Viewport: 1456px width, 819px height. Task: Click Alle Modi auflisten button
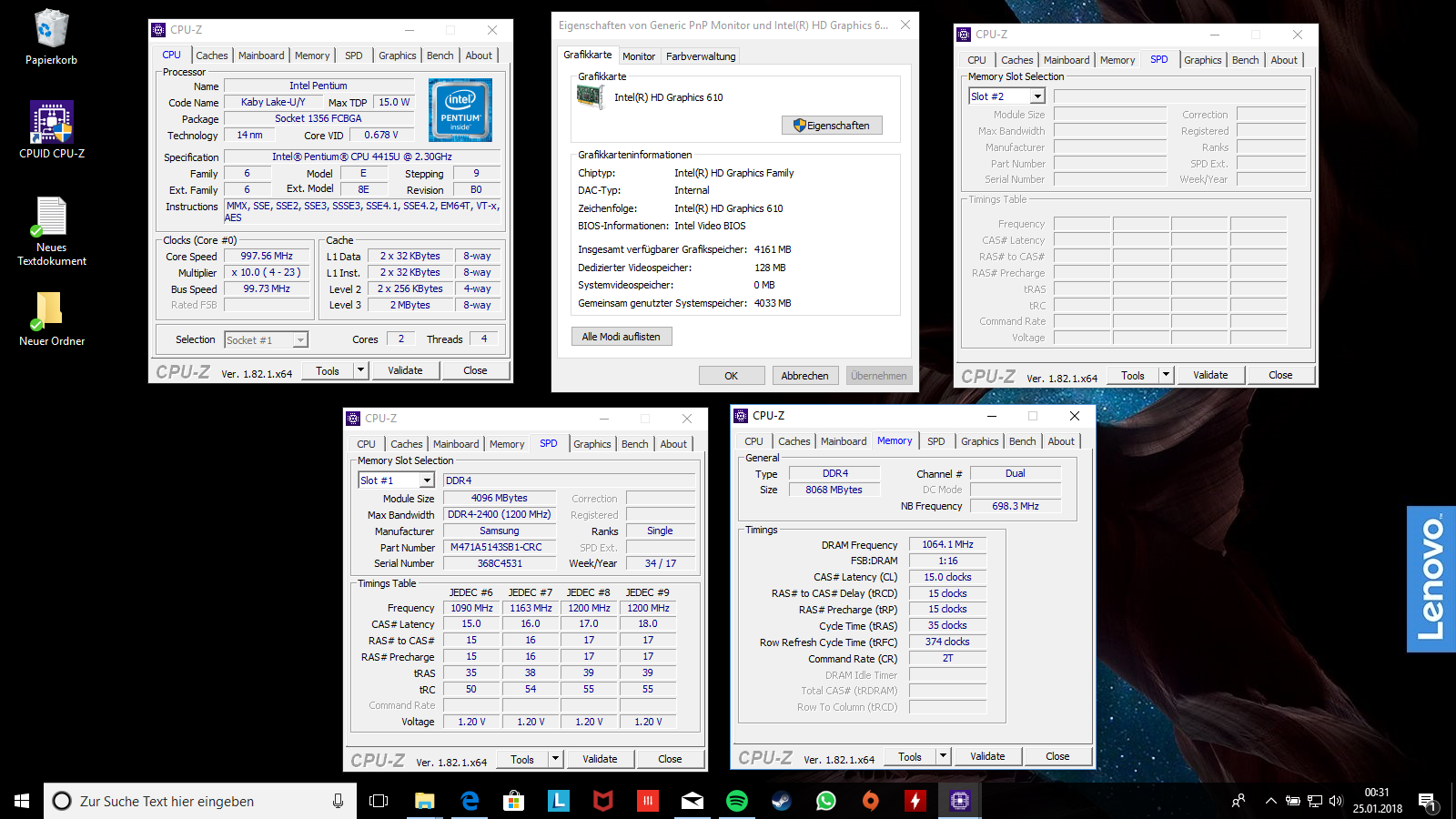tap(622, 337)
